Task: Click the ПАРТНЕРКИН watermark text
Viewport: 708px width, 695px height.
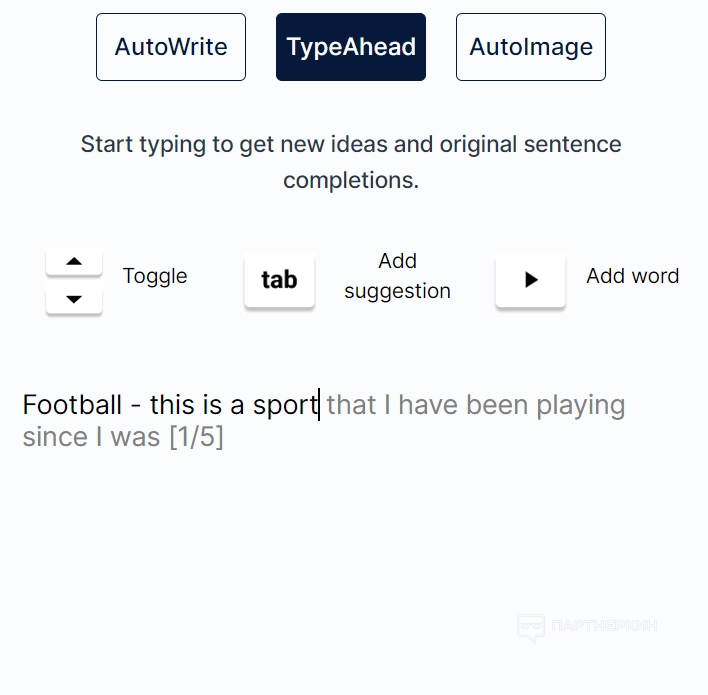Action: (604, 627)
